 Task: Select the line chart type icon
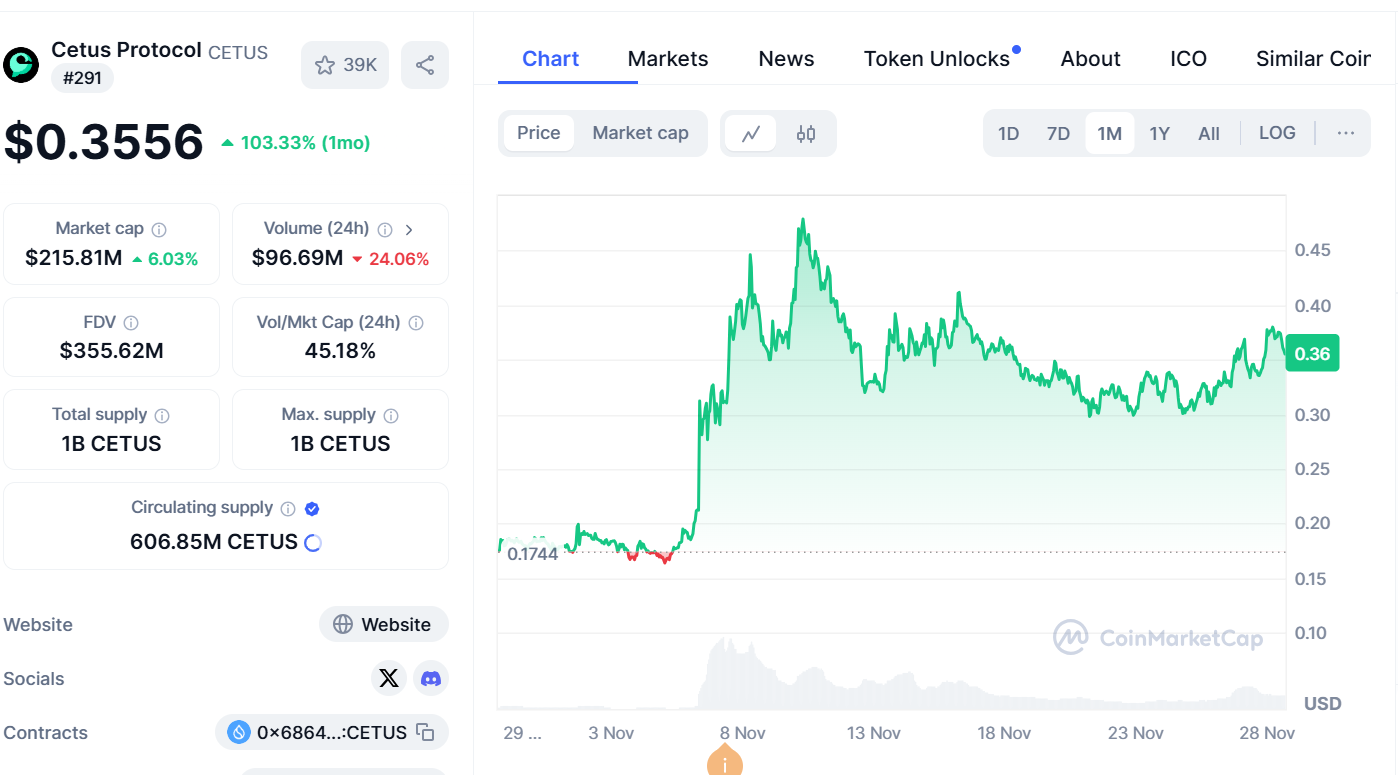coord(751,133)
